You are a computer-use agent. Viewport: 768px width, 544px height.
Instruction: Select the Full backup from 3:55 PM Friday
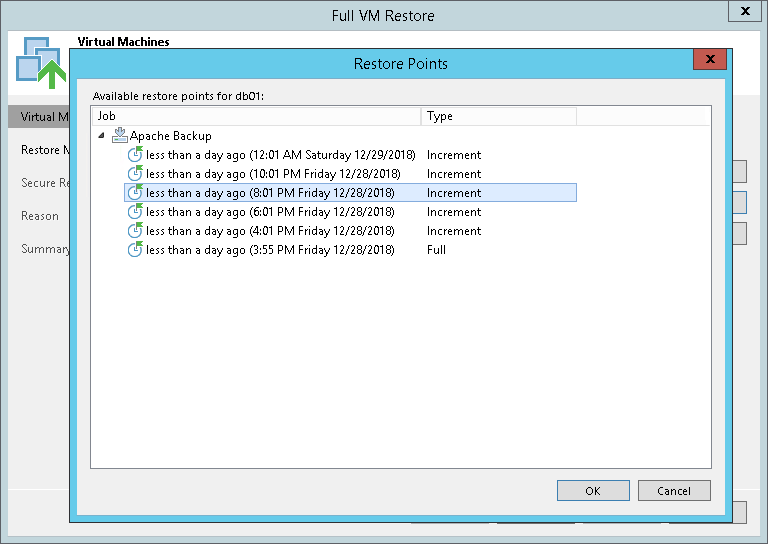point(270,250)
